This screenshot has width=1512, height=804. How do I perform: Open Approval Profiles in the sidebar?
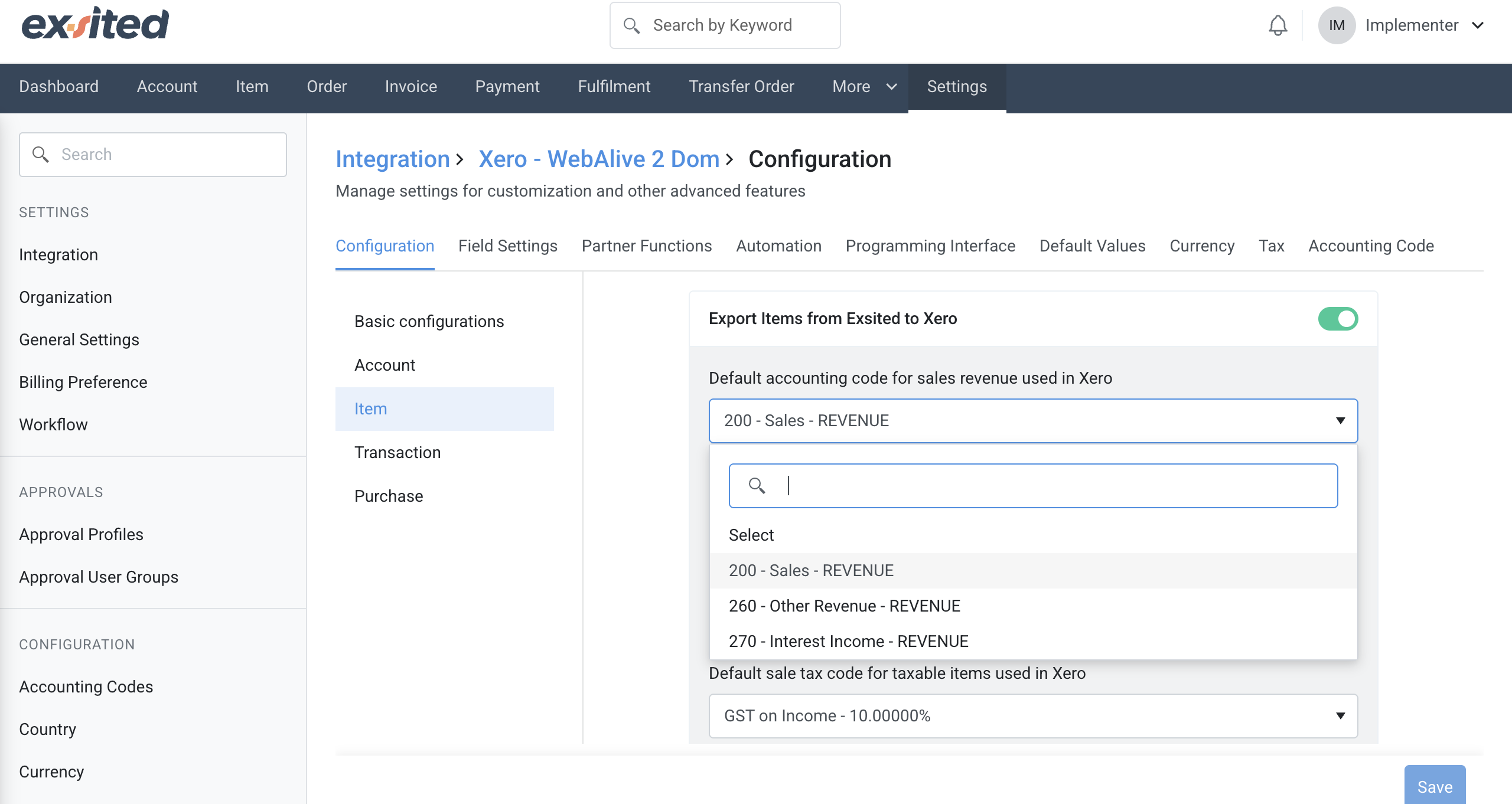(81, 534)
